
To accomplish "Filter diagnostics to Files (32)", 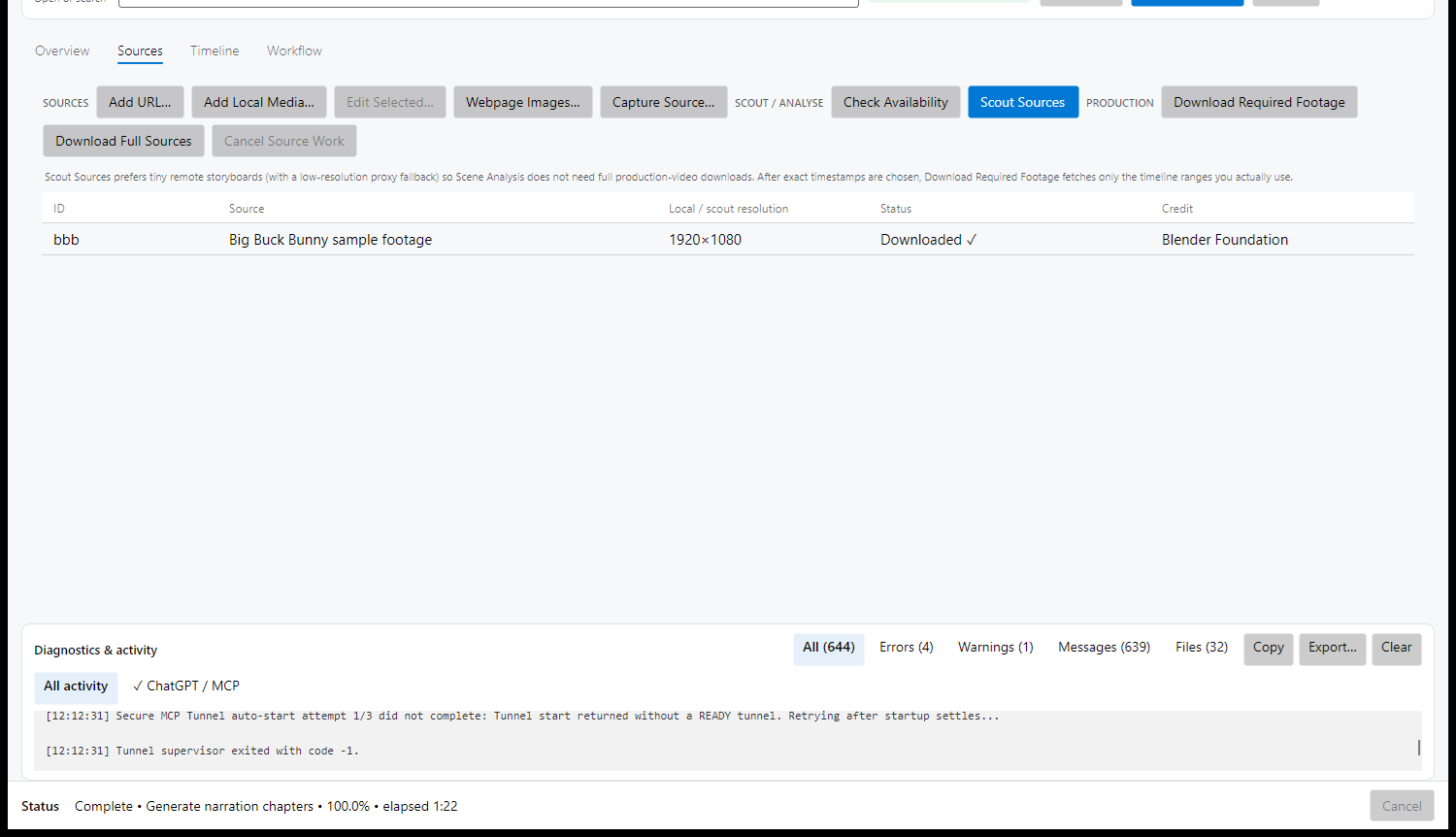I will pyautogui.click(x=1202, y=648).
